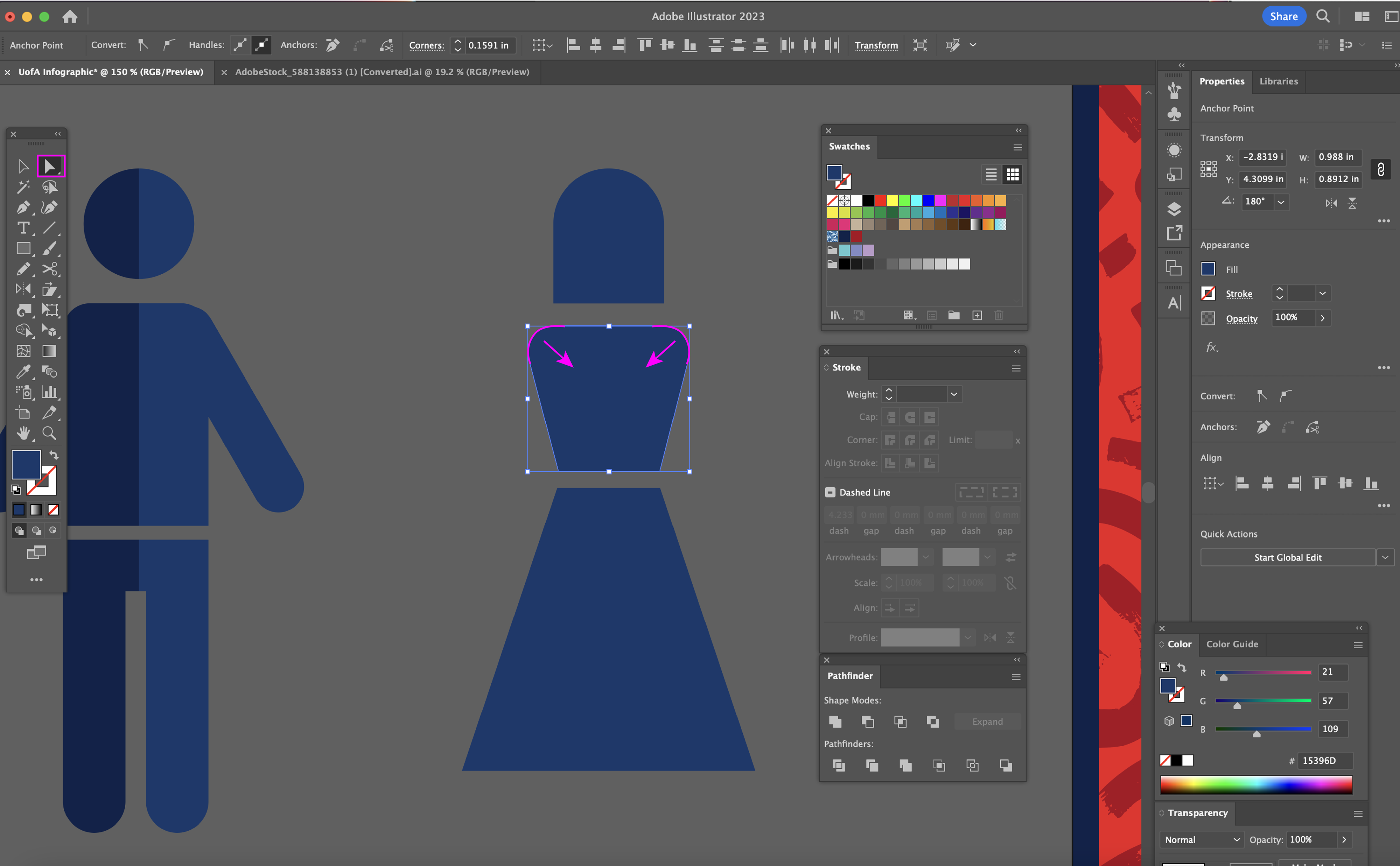1400x866 pixels.
Task: Open the blending mode Normal dropdown
Action: (1201, 840)
